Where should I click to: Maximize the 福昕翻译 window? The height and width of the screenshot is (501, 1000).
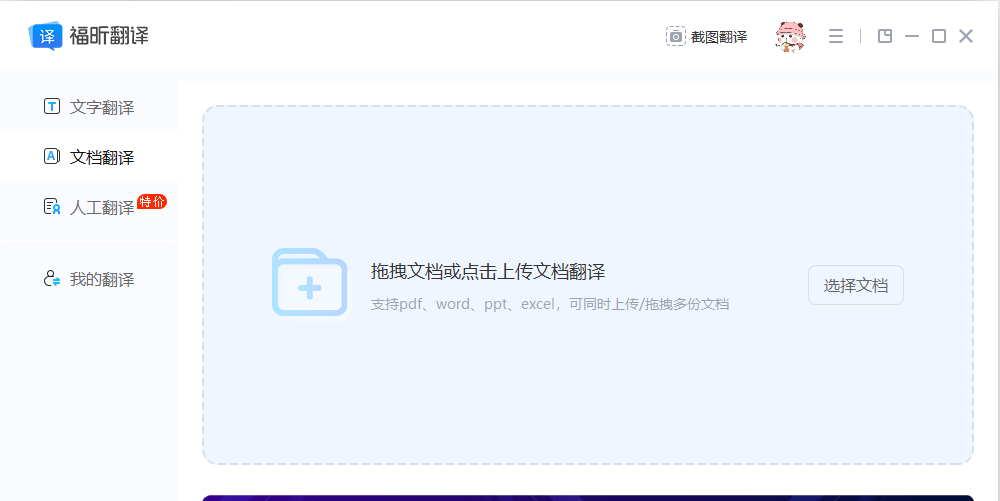[939, 36]
